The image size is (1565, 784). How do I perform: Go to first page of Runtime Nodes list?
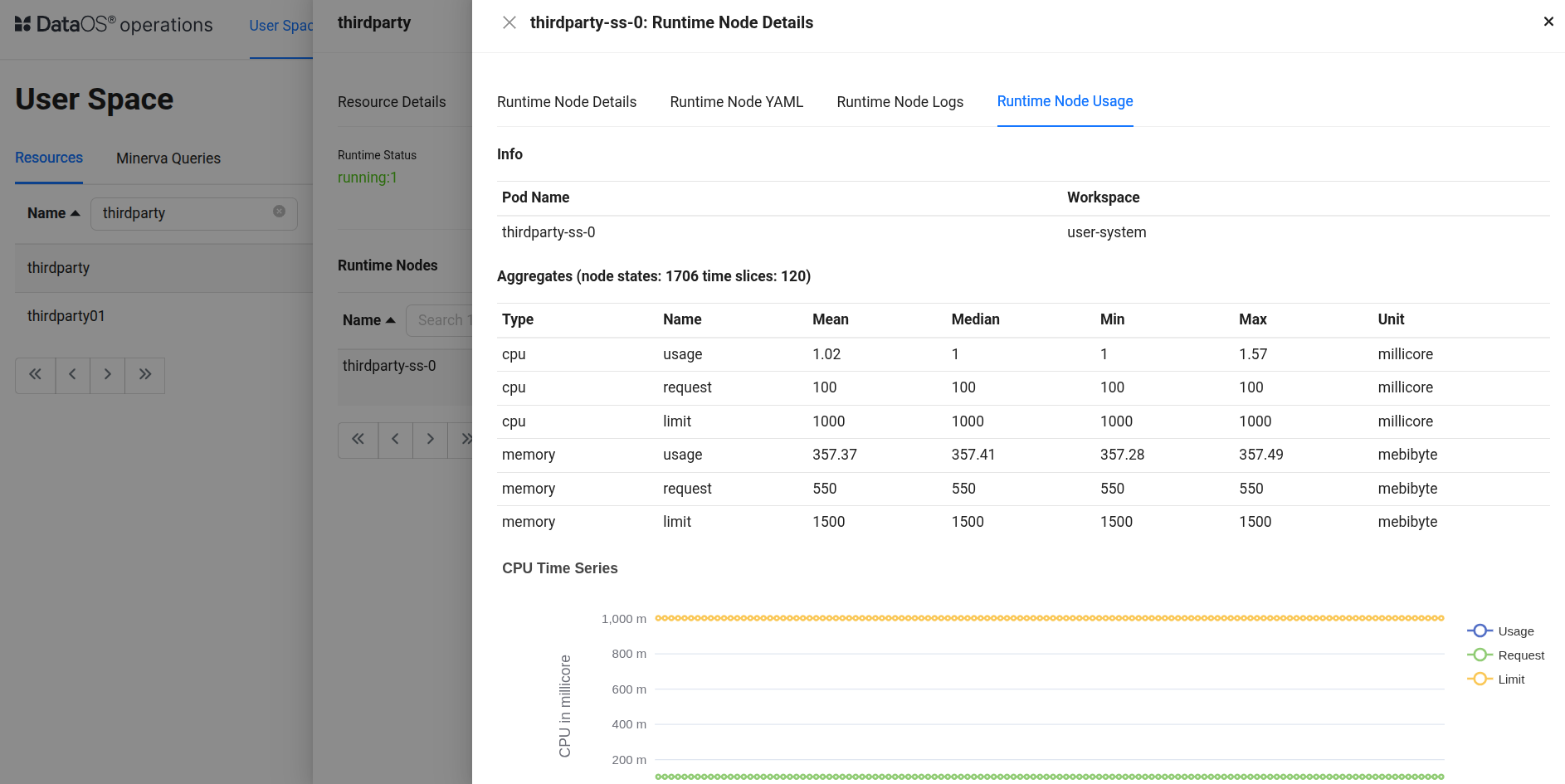358,440
